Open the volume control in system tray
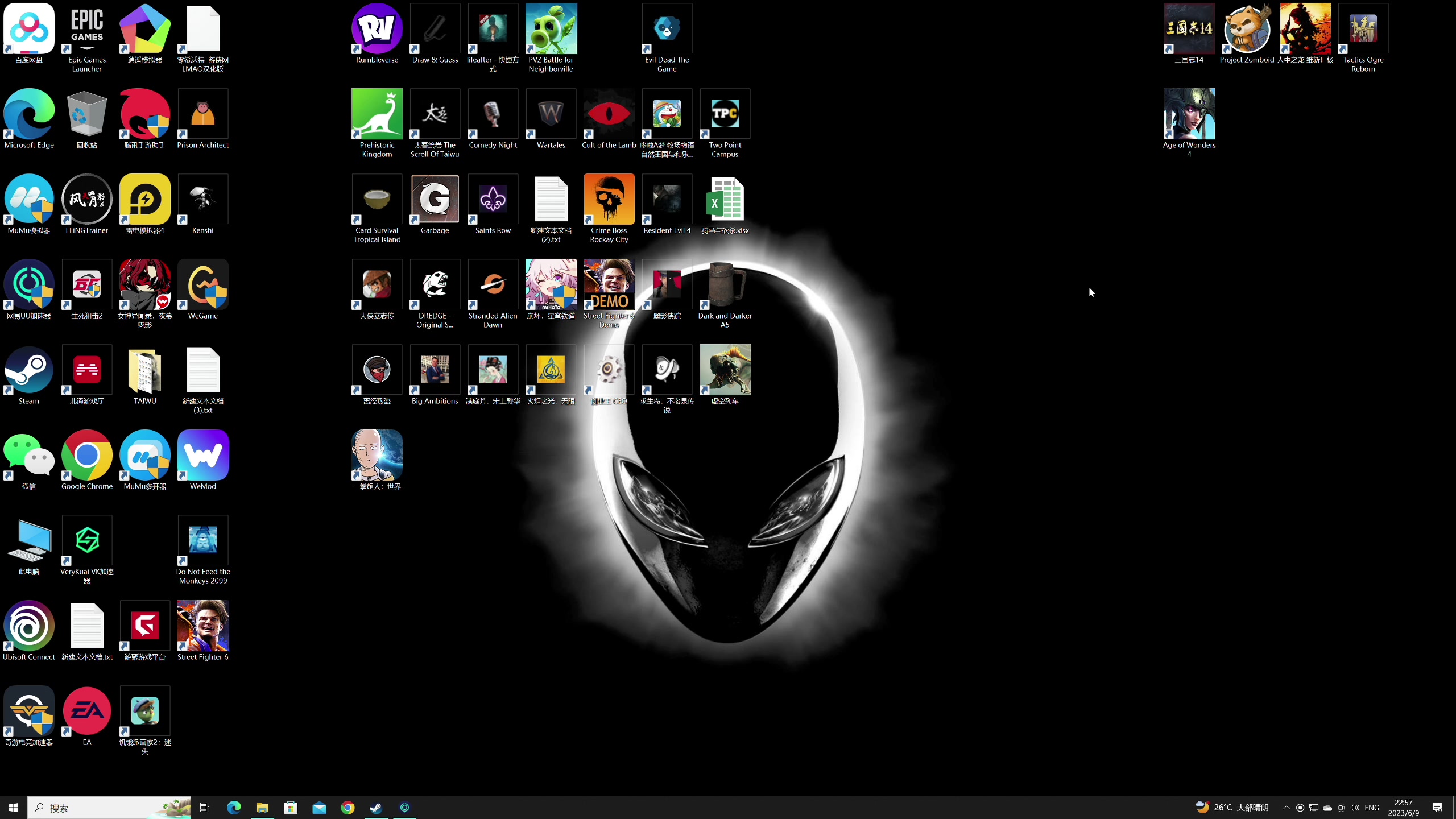Screen dimensions: 1456x819 click(x=1355, y=808)
